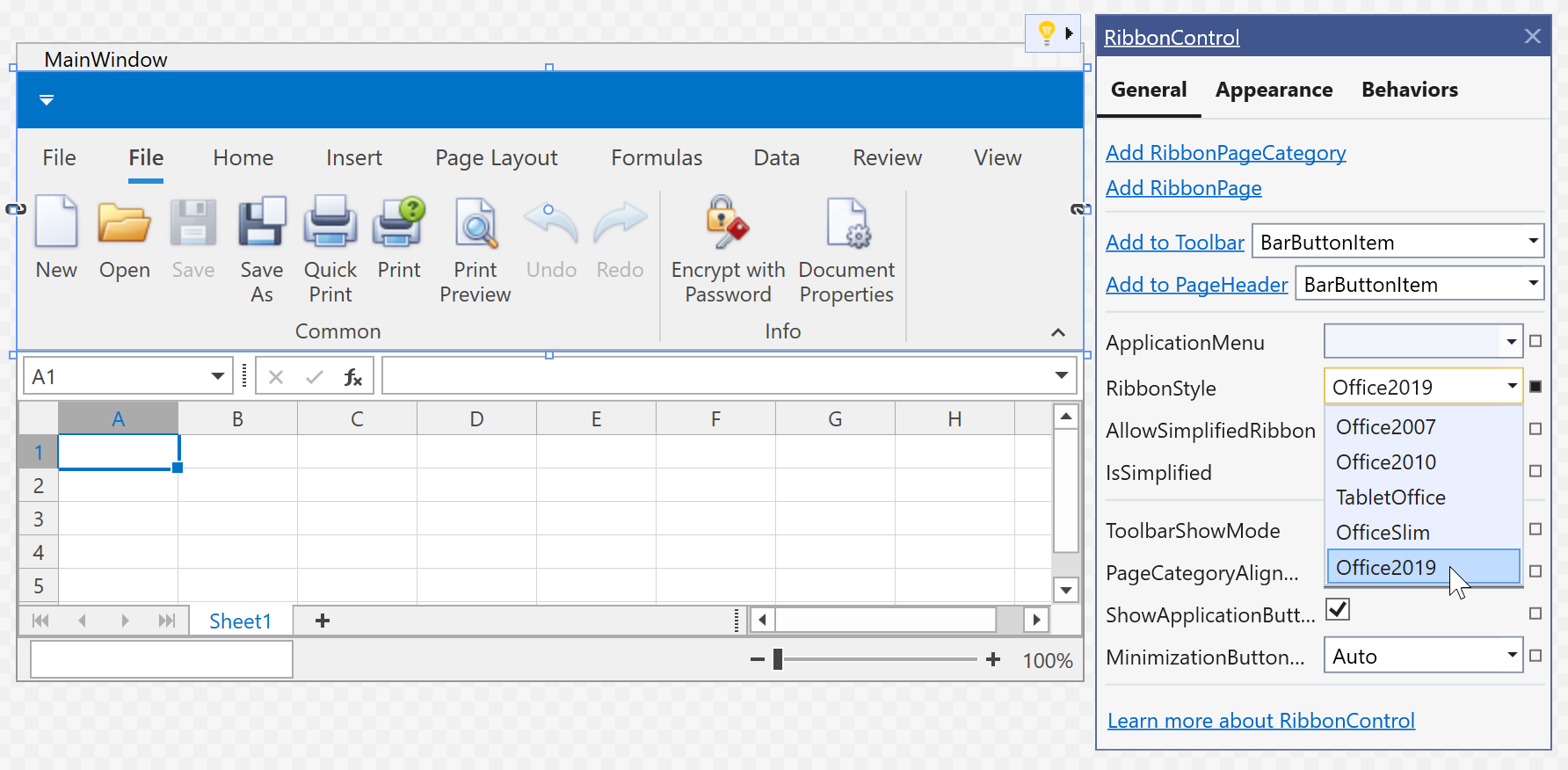1568x770 pixels.
Task: Click Encrypt with Password icon
Action: click(x=727, y=222)
